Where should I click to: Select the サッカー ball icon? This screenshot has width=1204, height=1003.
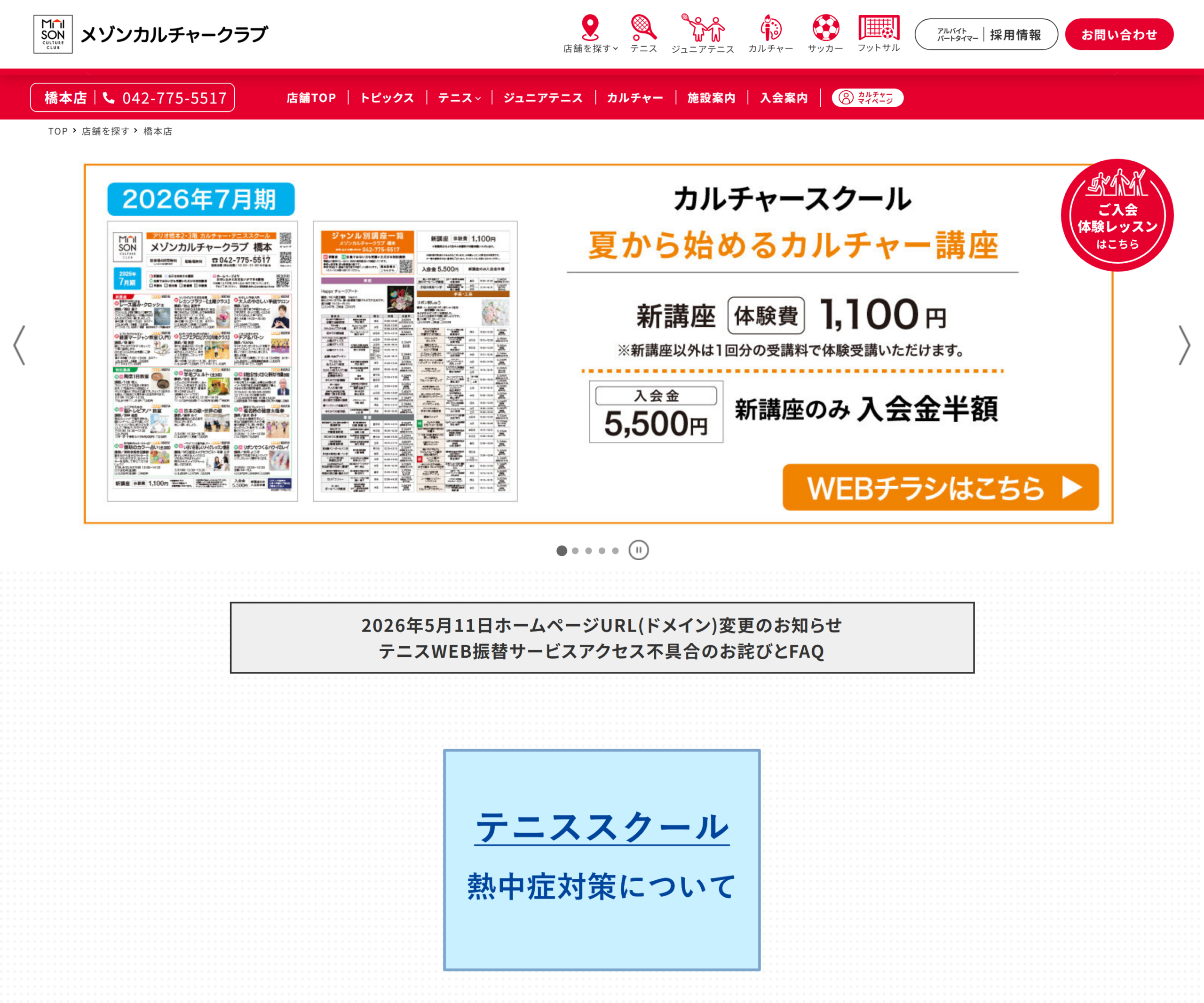coord(825,28)
